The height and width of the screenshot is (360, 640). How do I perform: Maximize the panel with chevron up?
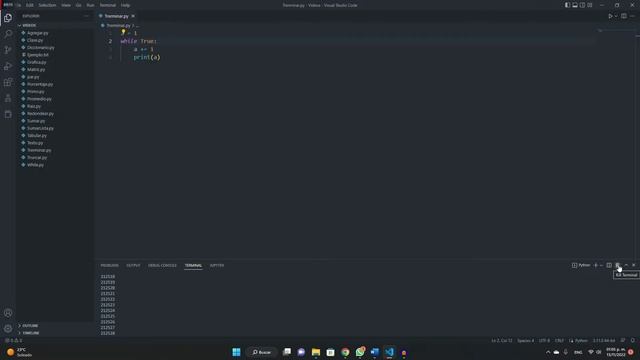point(626,265)
